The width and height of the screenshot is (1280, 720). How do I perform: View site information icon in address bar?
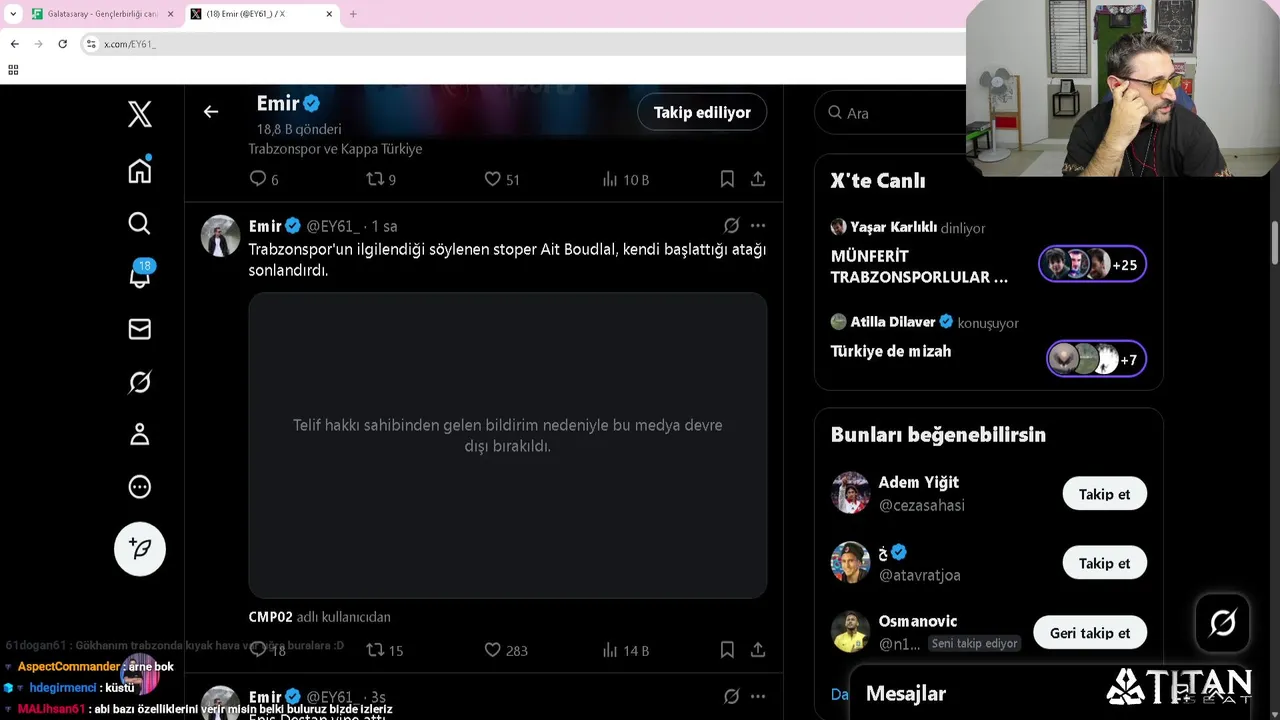pyautogui.click(x=91, y=44)
